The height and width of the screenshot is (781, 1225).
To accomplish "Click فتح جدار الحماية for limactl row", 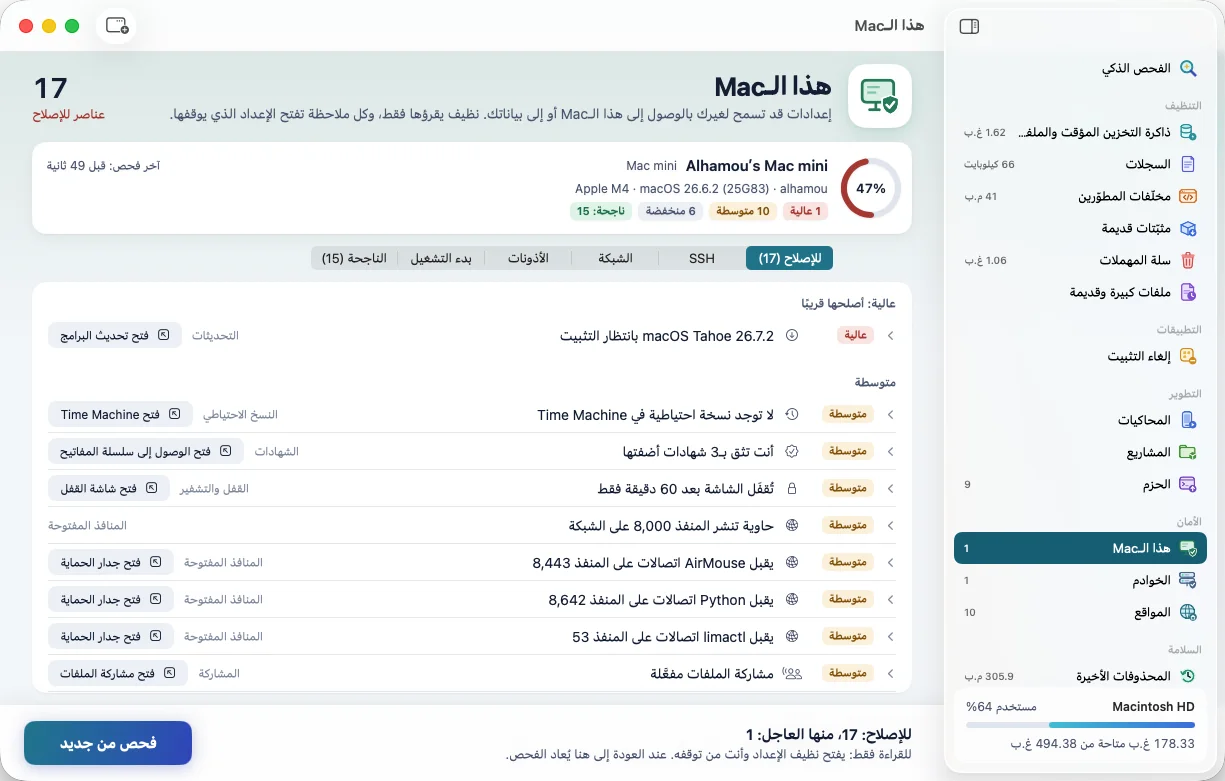I will point(110,636).
